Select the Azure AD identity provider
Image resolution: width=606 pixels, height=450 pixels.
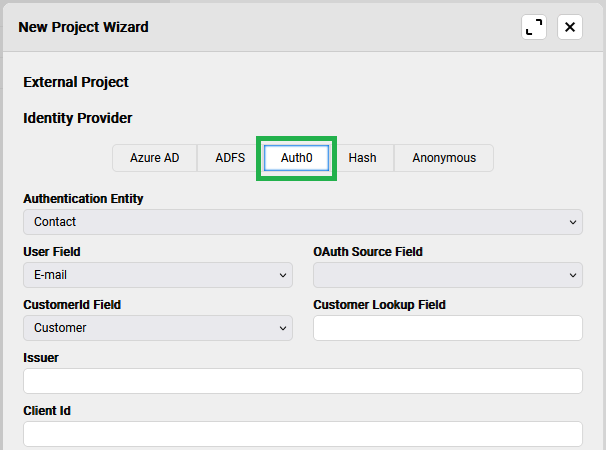pyautogui.click(x=154, y=158)
